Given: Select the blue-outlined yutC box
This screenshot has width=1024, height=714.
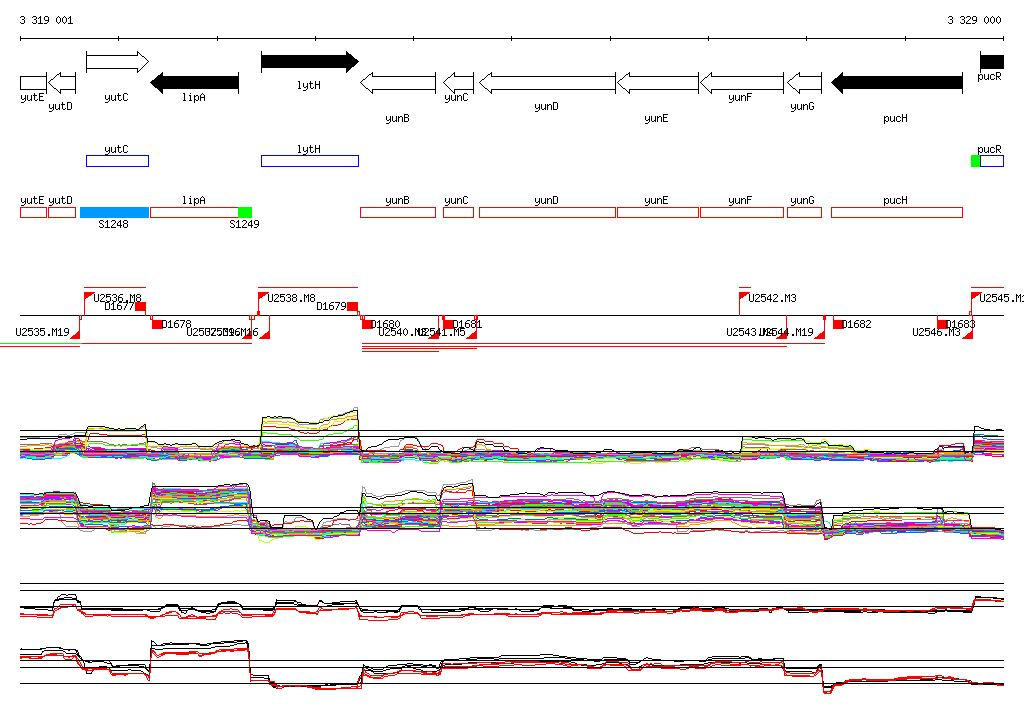Looking at the screenshot, I should point(117,161).
